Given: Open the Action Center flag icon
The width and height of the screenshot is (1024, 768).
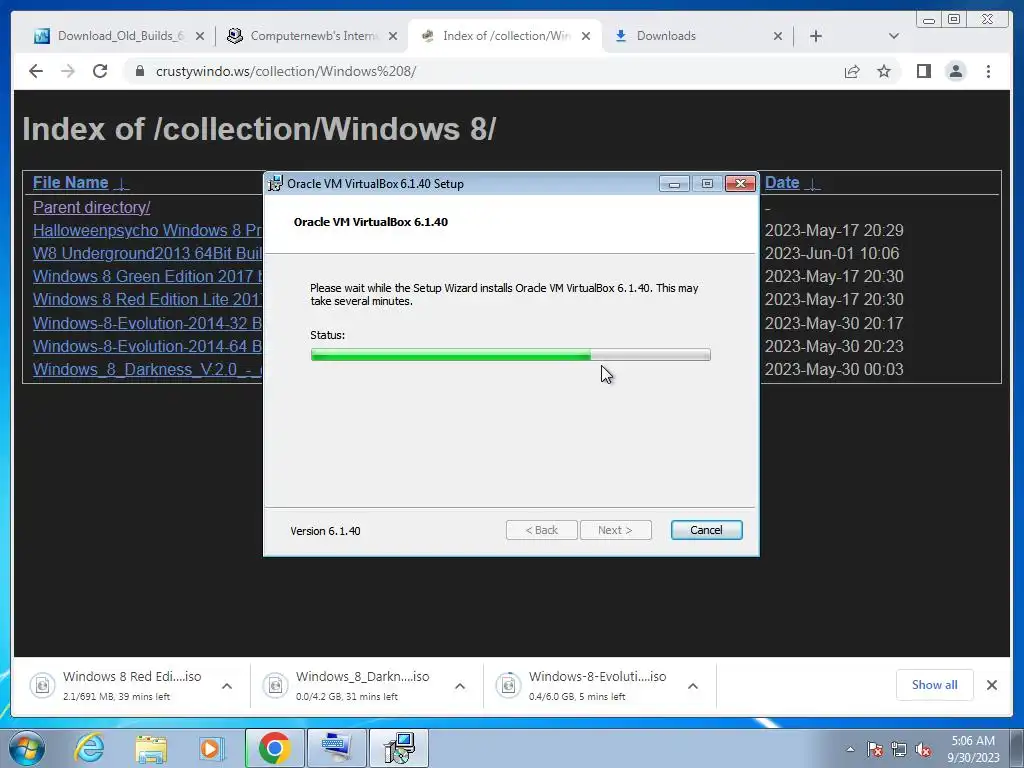Looking at the screenshot, I should pos(875,749).
